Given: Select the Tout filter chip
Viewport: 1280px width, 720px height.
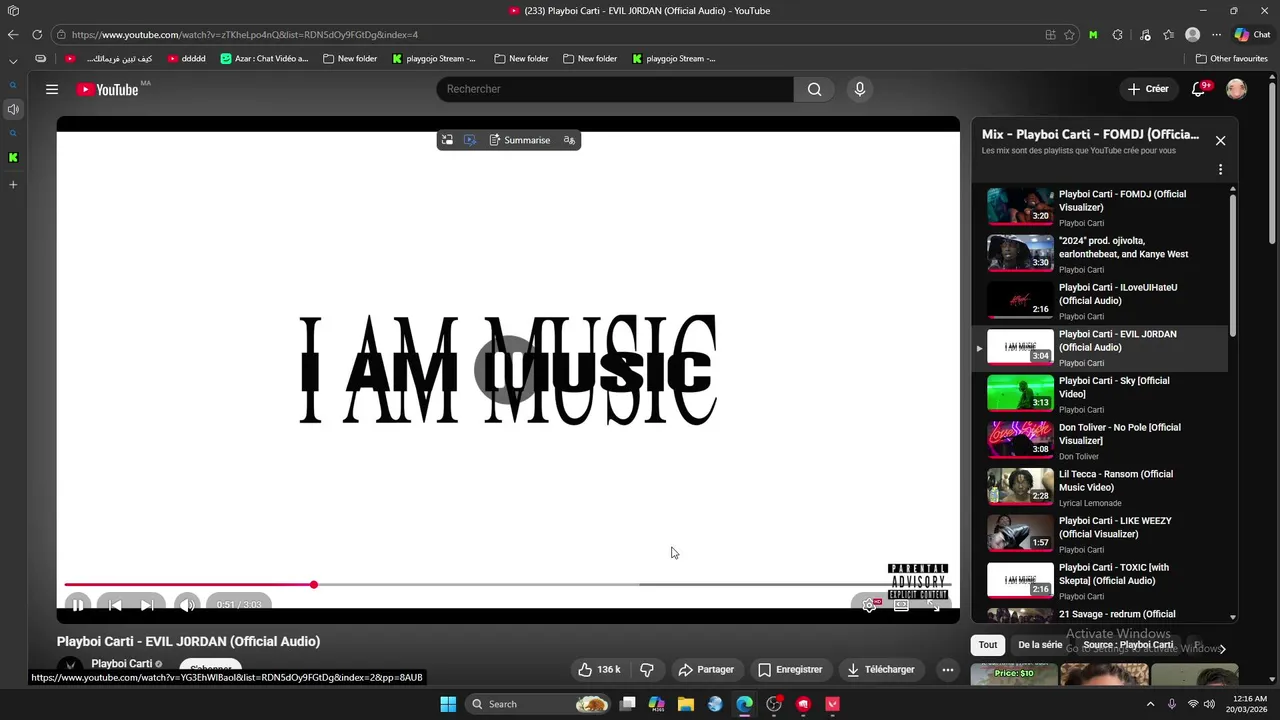Looking at the screenshot, I should [988, 645].
